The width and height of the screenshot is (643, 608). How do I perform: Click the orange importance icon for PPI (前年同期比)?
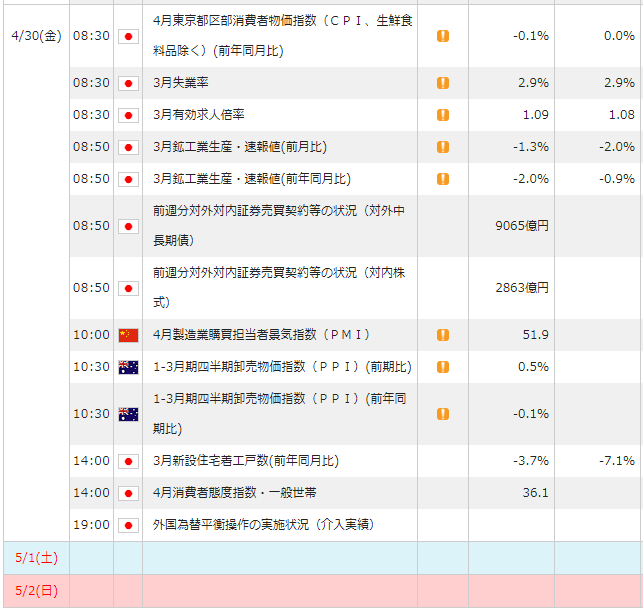[x=443, y=414]
